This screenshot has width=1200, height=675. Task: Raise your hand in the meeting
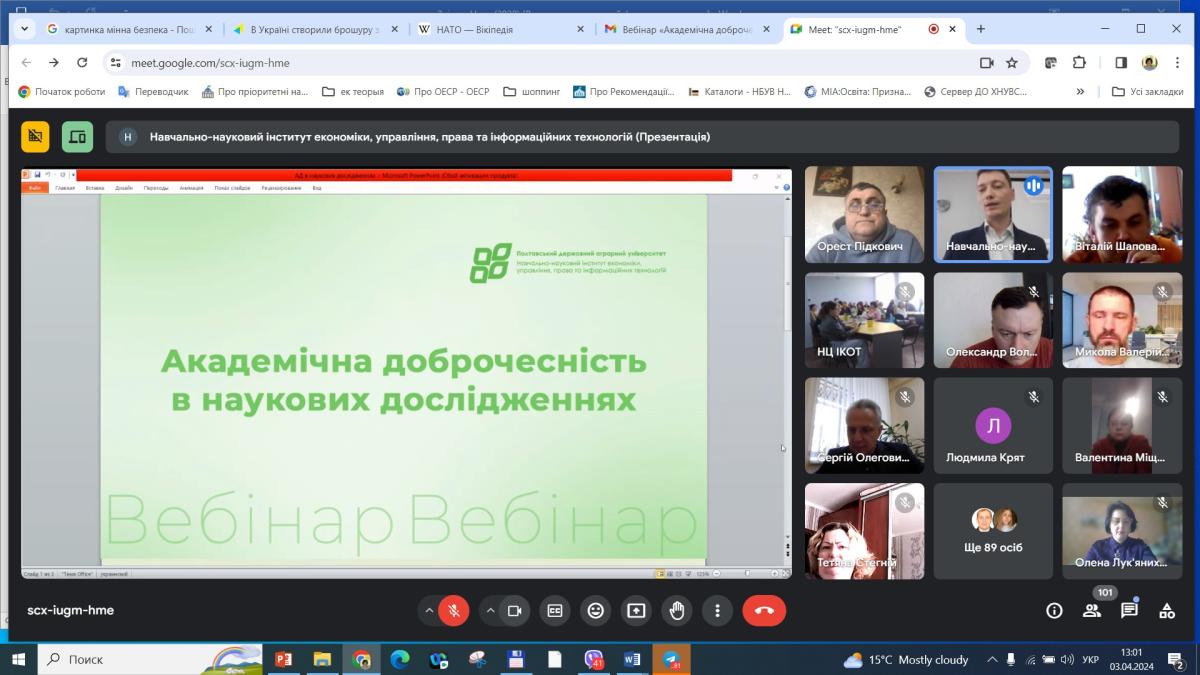point(677,611)
